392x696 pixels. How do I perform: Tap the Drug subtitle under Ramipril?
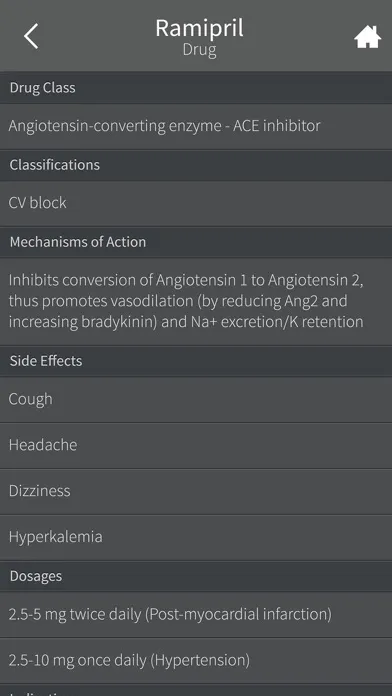199,50
